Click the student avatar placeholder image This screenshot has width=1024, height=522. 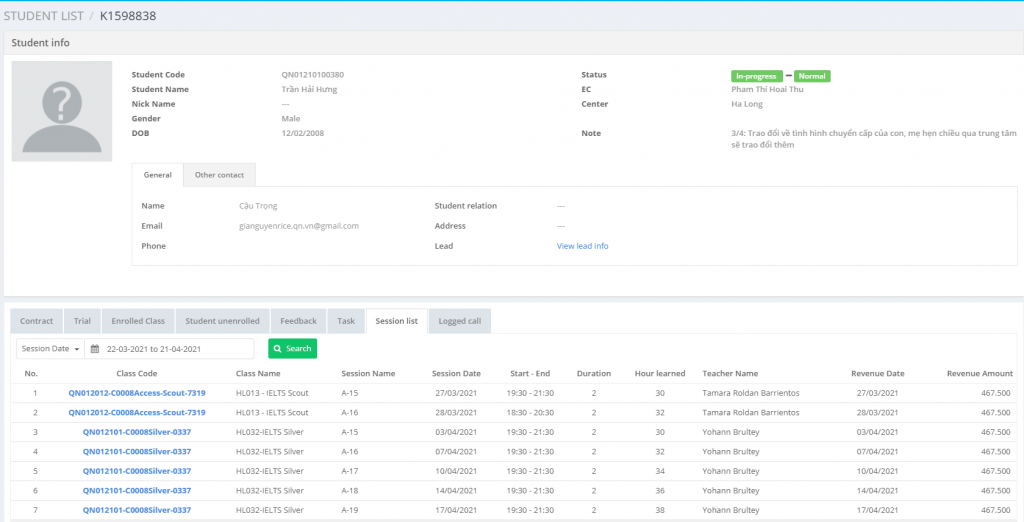pos(62,111)
